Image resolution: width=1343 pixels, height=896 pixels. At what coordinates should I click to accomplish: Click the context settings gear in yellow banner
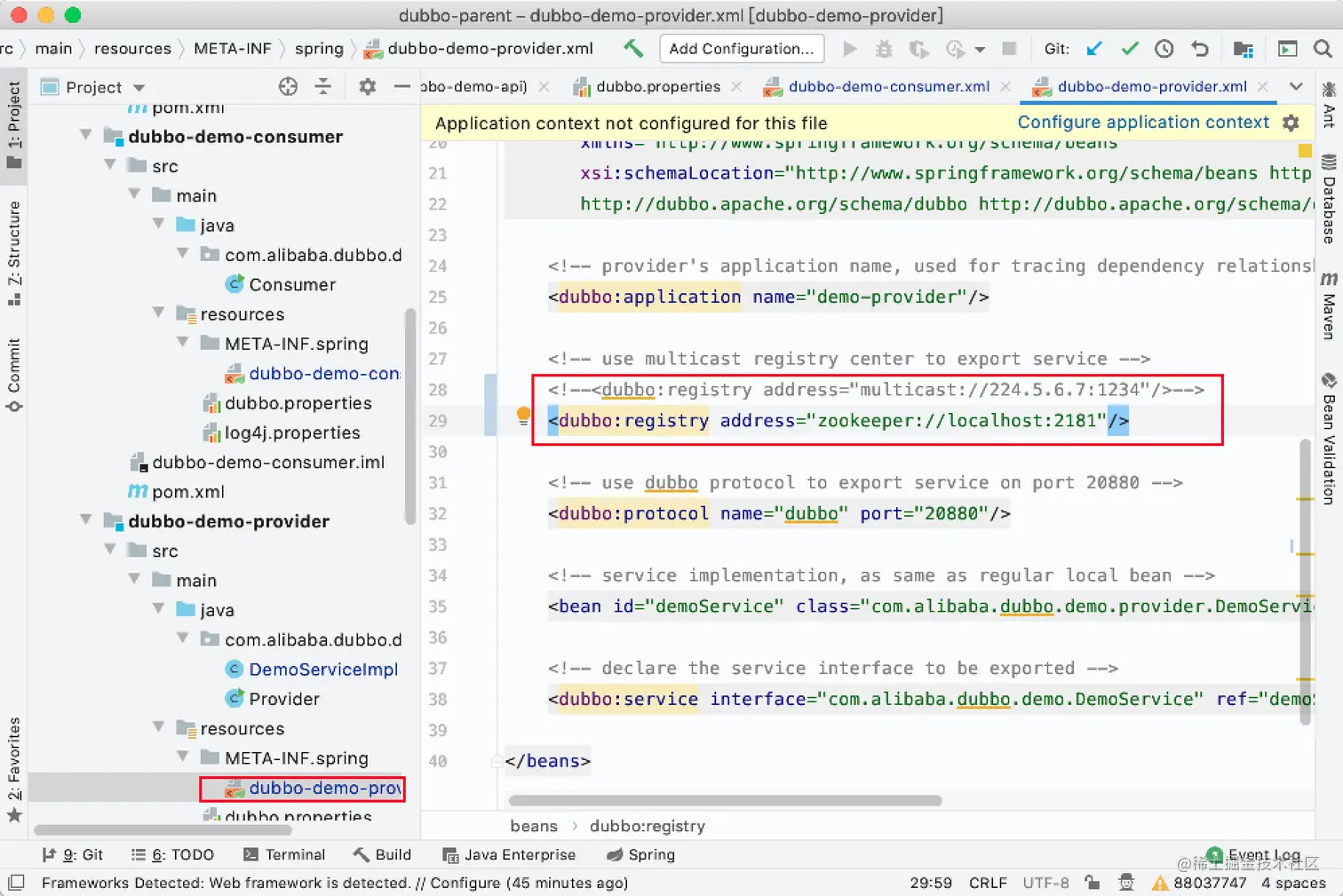[1291, 123]
